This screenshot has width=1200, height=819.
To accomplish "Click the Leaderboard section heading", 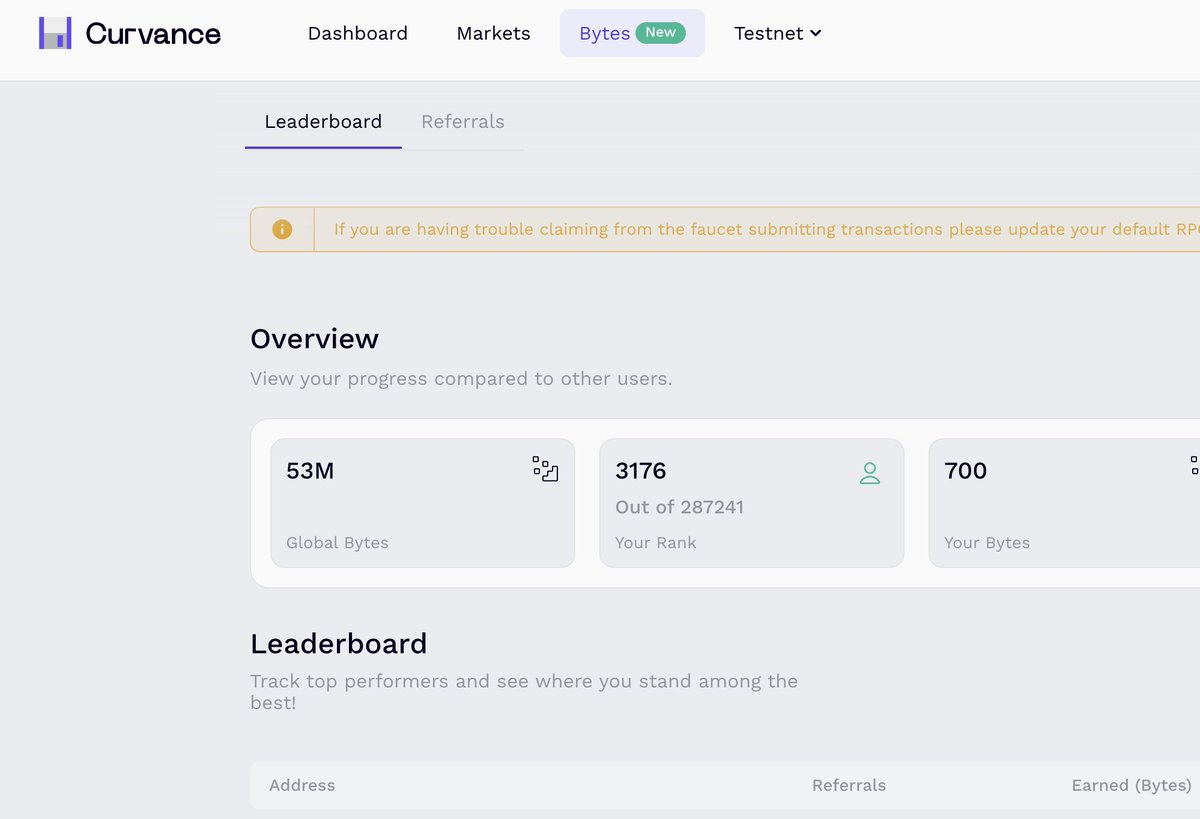I will coord(339,643).
